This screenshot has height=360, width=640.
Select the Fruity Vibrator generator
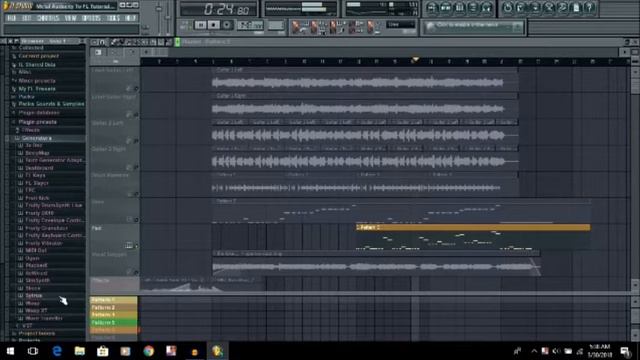point(43,243)
